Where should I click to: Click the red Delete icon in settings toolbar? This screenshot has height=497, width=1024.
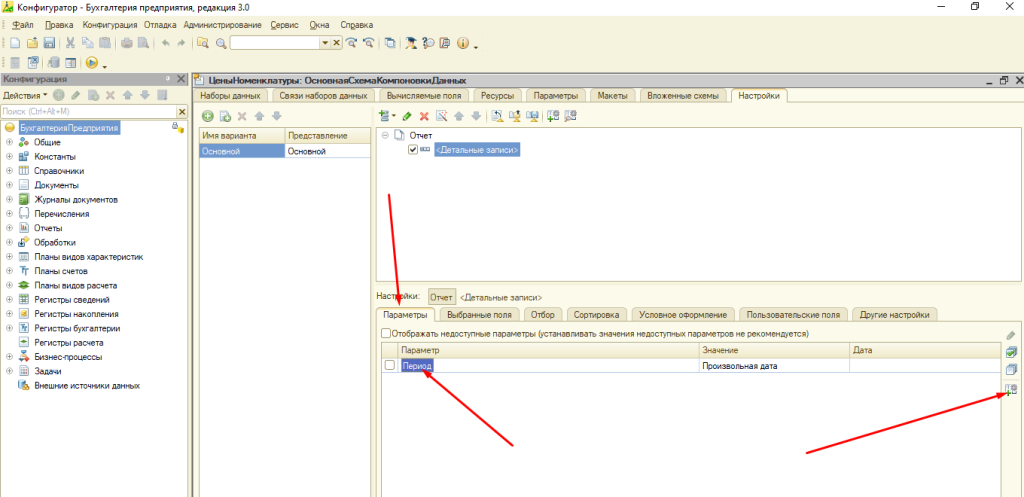424,116
